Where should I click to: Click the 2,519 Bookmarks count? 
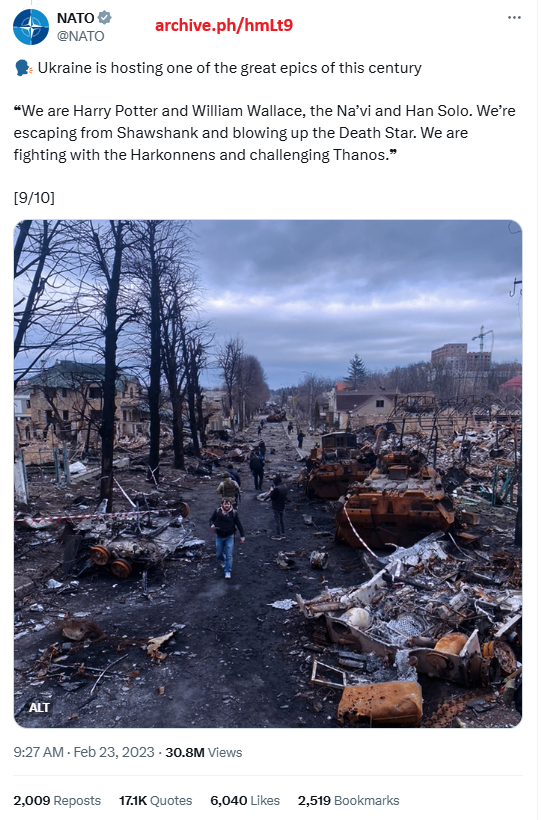(x=348, y=801)
